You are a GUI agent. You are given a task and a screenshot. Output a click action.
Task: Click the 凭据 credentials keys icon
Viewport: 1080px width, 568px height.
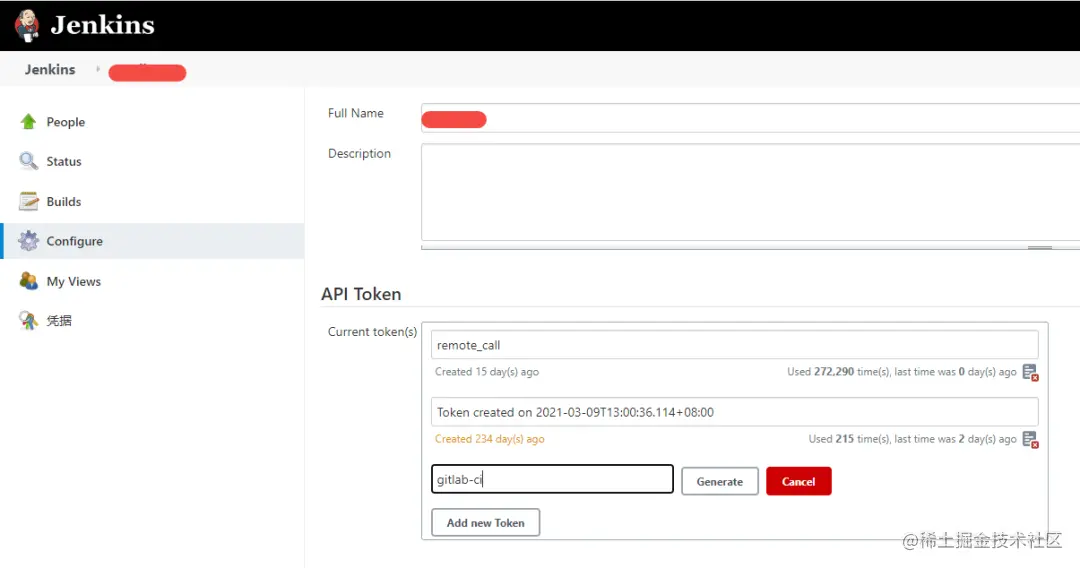coord(28,320)
